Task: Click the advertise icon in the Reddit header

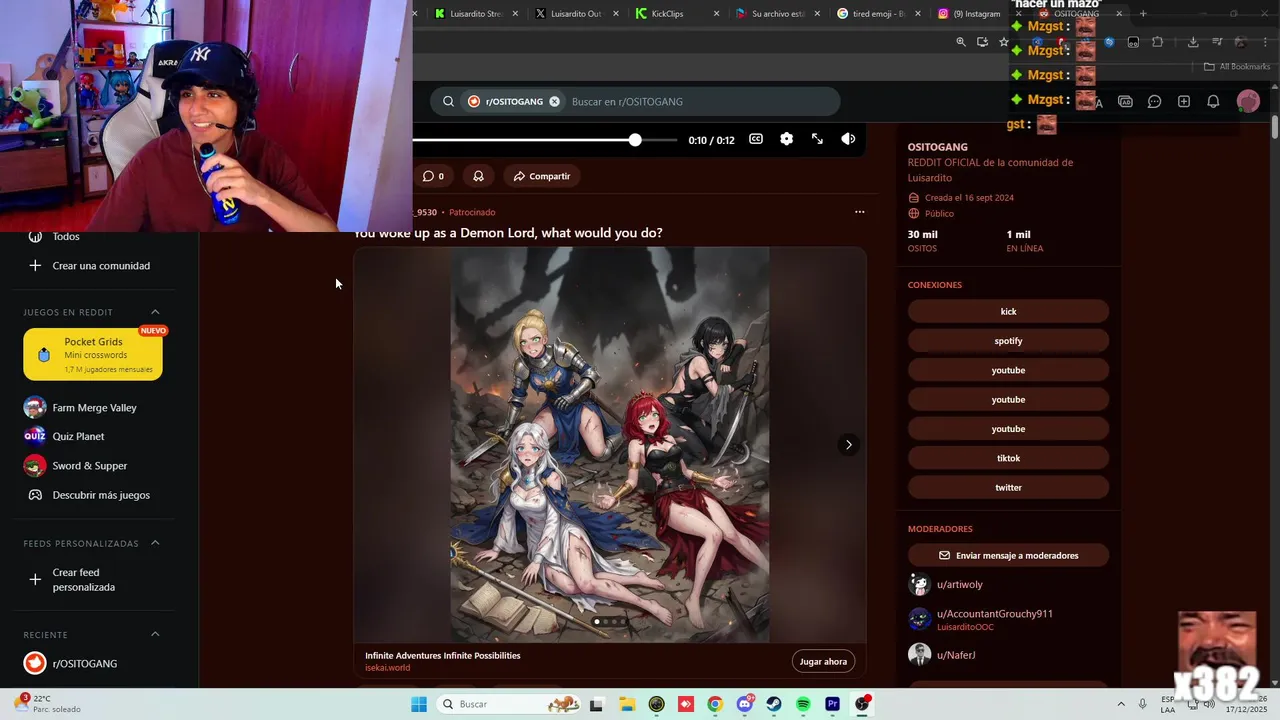Action: [1125, 101]
